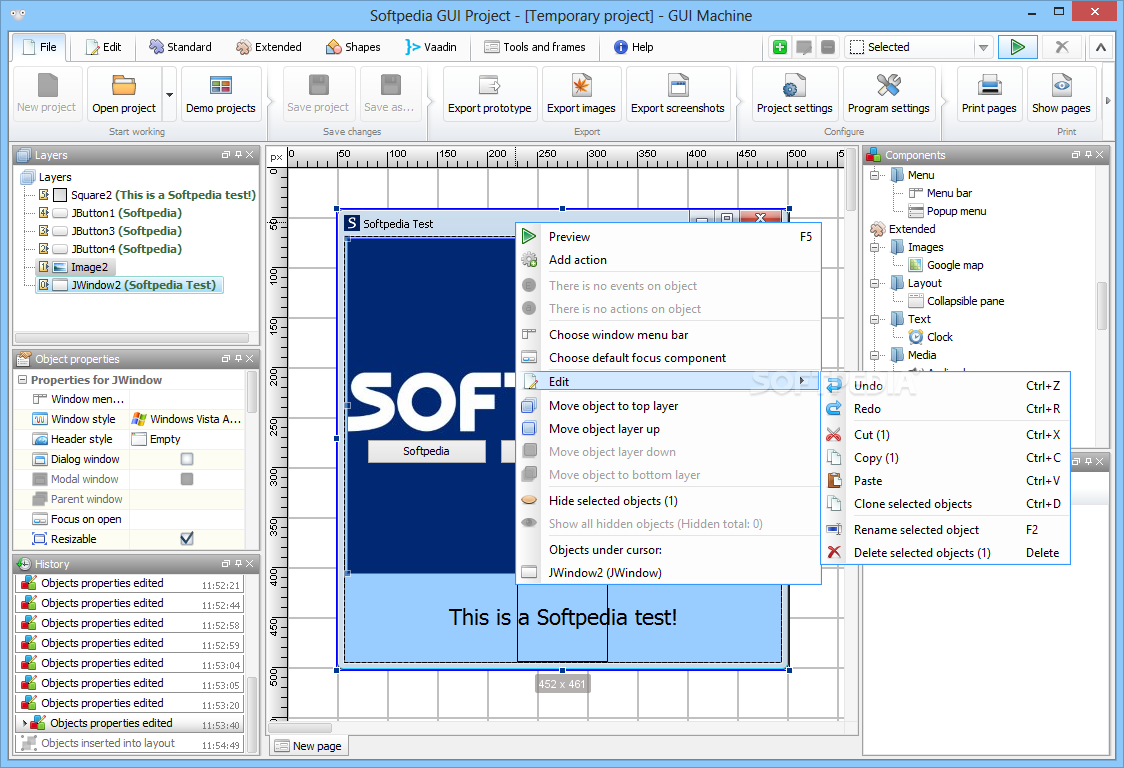The width and height of the screenshot is (1124, 768).
Task: Expand the ribbon overflow arrow at right
Action: click(1108, 100)
